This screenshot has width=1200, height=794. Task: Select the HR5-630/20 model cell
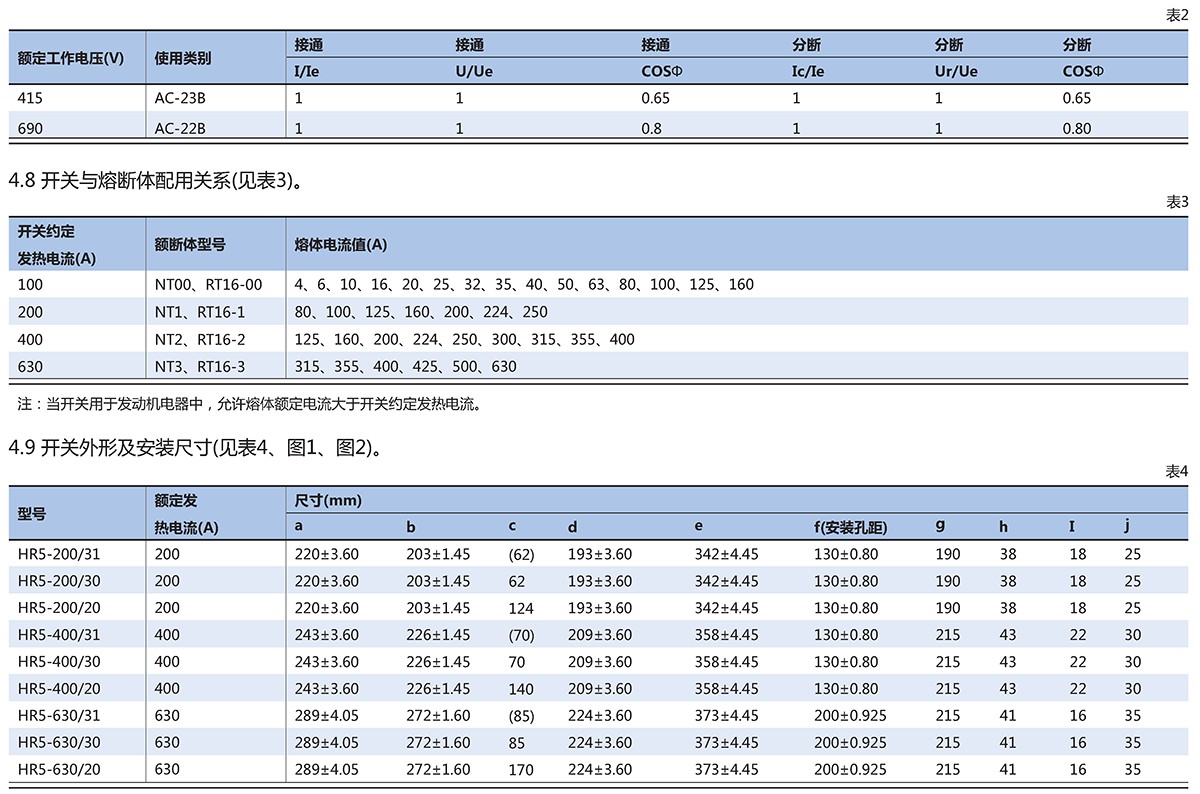point(59,770)
